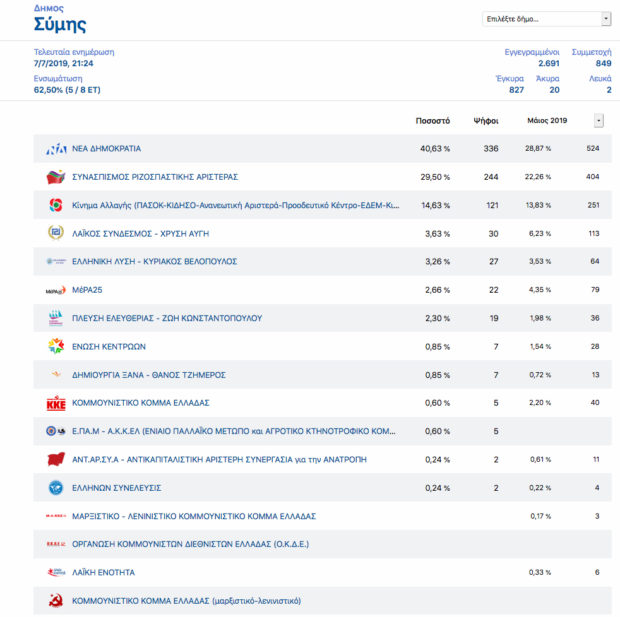The height and width of the screenshot is (617, 620).
Task: Click the Ποσοστό column header
Action: coord(433,121)
